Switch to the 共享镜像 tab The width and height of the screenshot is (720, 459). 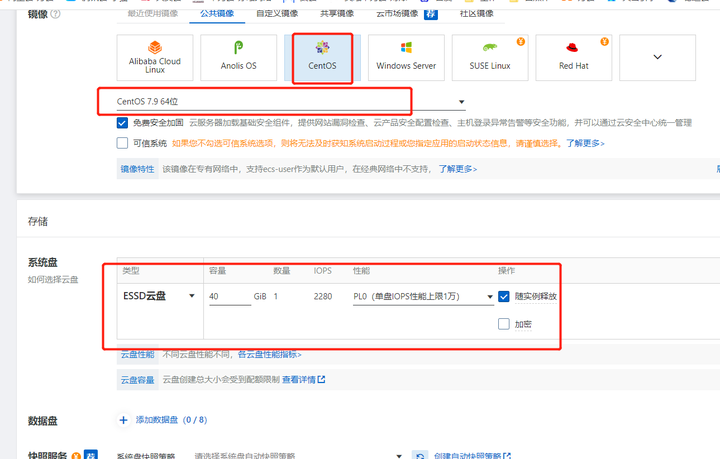(x=337, y=14)
